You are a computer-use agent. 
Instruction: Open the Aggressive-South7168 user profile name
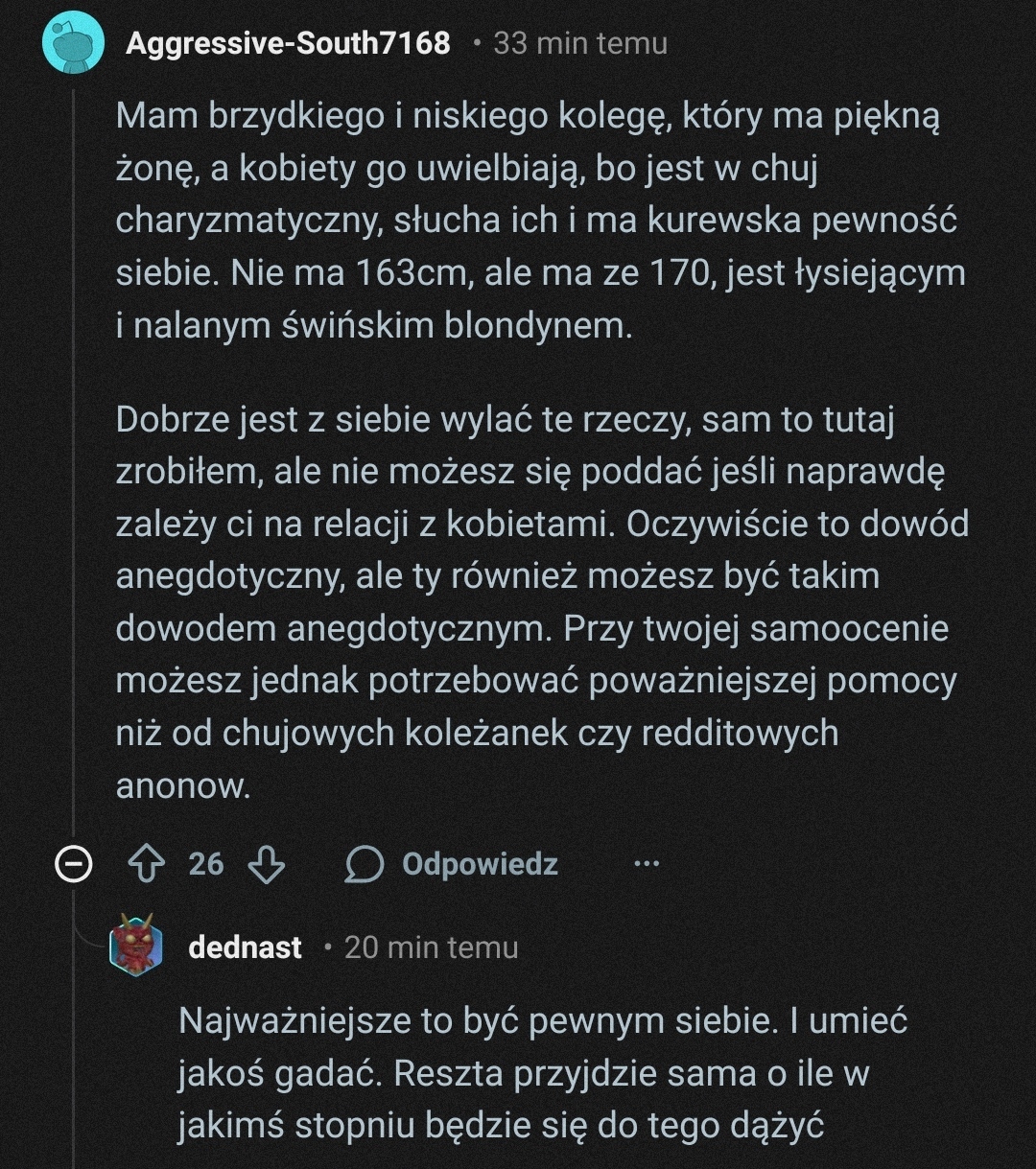(288, 43)
